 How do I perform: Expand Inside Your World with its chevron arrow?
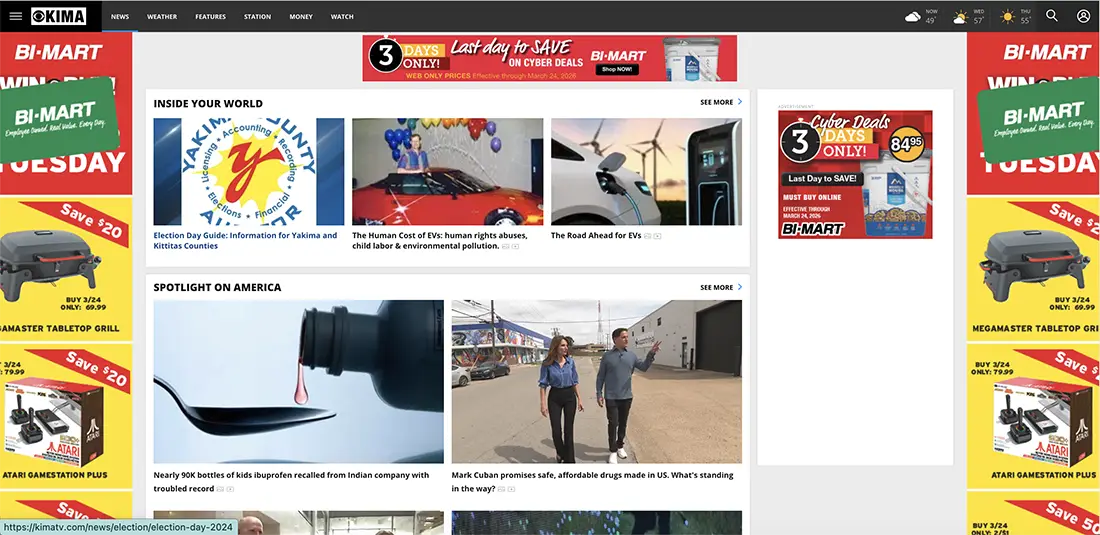(x=739, y=102)
